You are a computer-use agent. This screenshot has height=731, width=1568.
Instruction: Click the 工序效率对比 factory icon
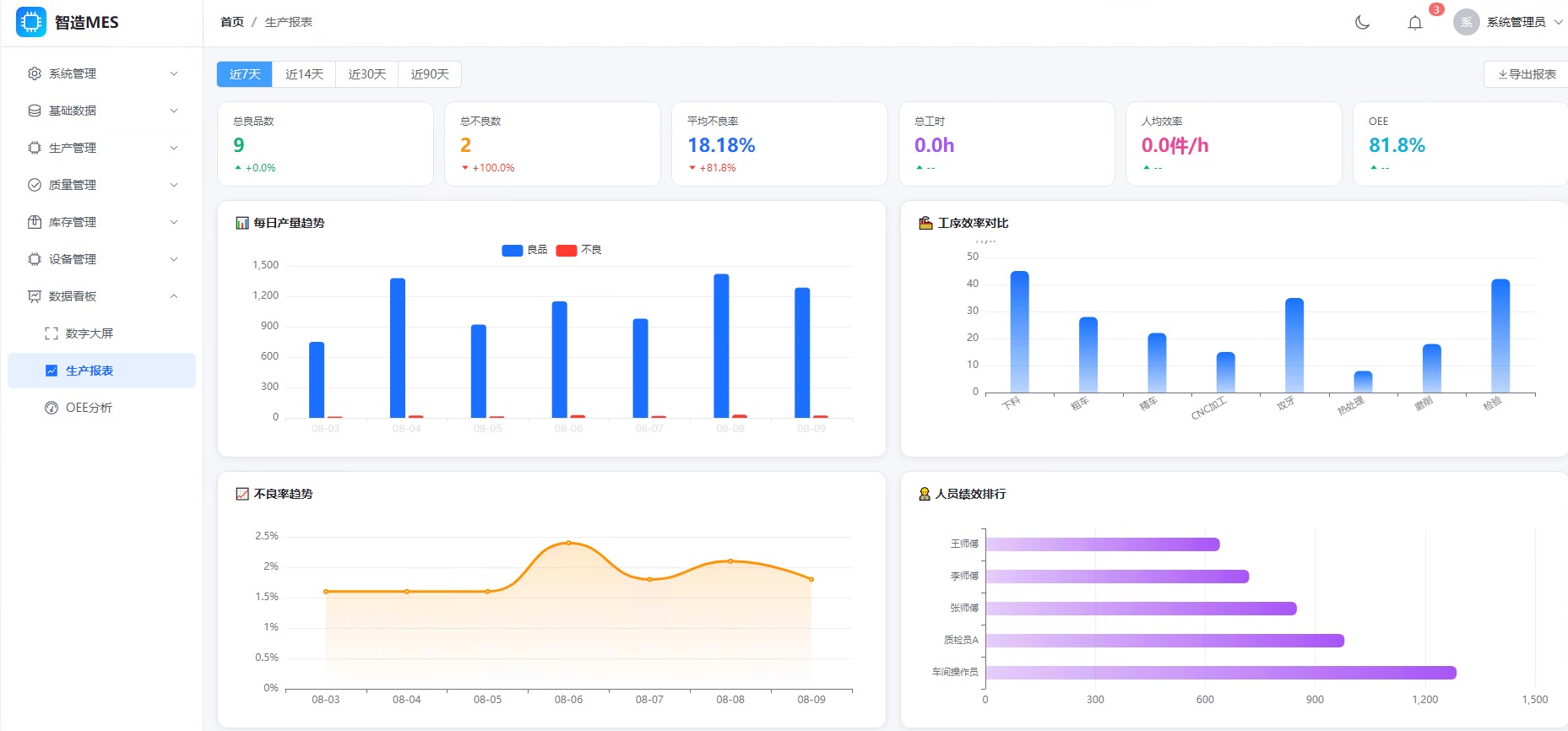point(925,223)
